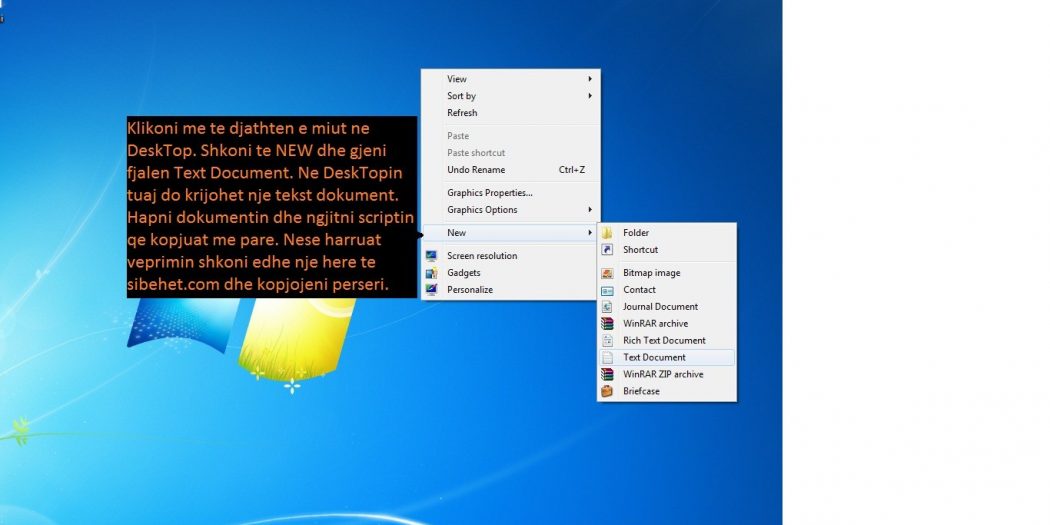
Task: Choose Refresh from the context menu
Action: click(510, 112)
